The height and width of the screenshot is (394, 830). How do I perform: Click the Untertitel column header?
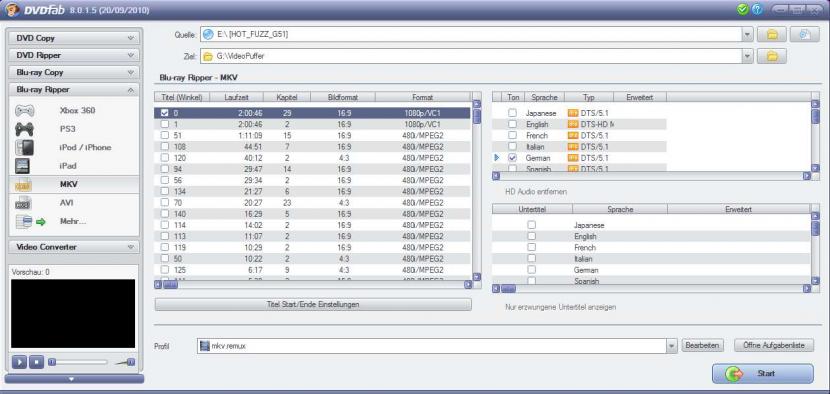click(x=532, y=210)
